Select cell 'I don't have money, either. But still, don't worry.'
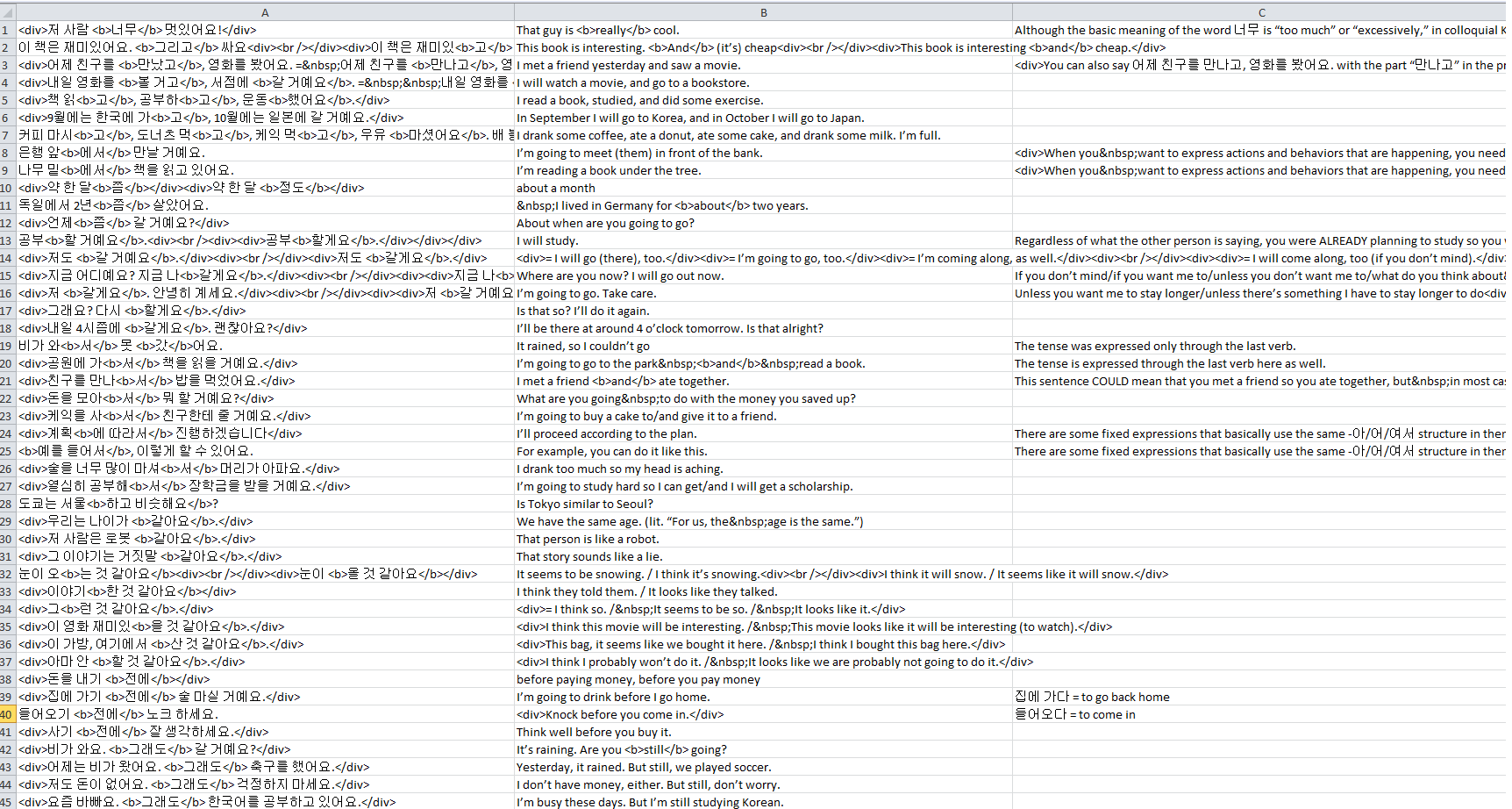This screenshot has width=1512, height=809. coord(763,784)
